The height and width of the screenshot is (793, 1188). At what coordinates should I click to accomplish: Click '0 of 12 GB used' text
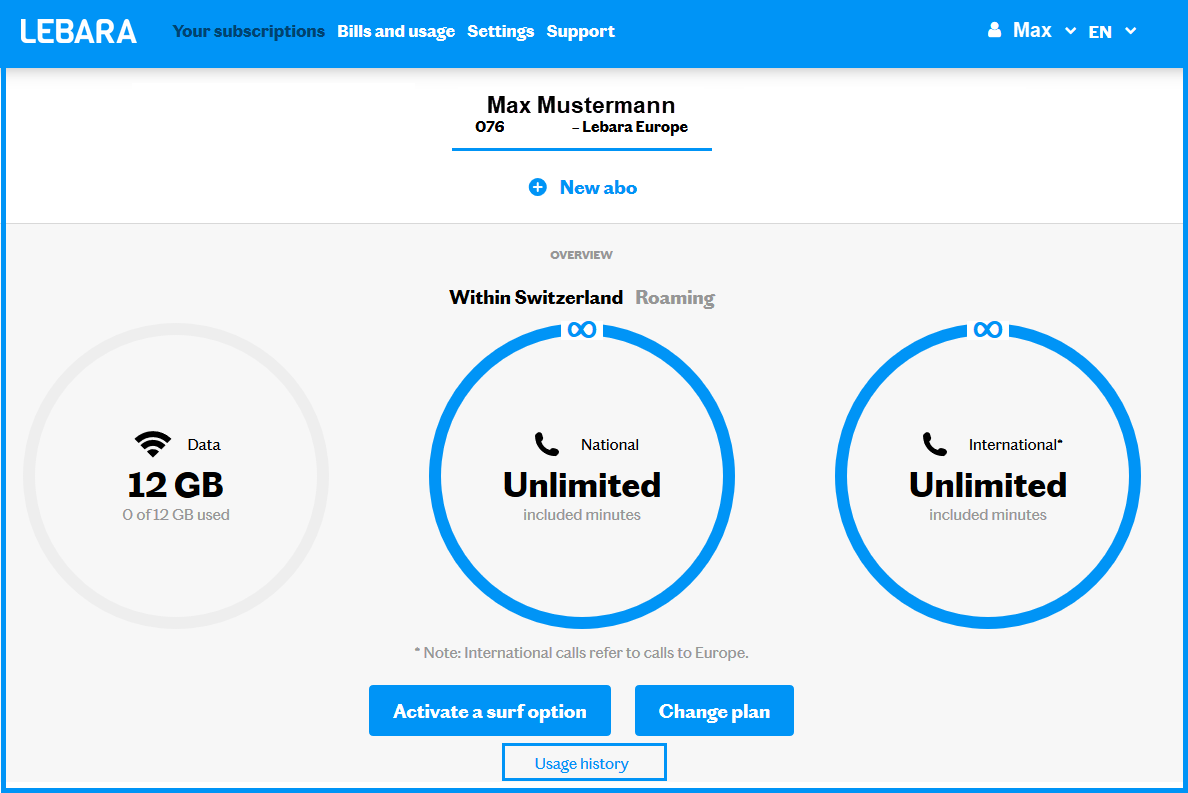coord(176,515)
